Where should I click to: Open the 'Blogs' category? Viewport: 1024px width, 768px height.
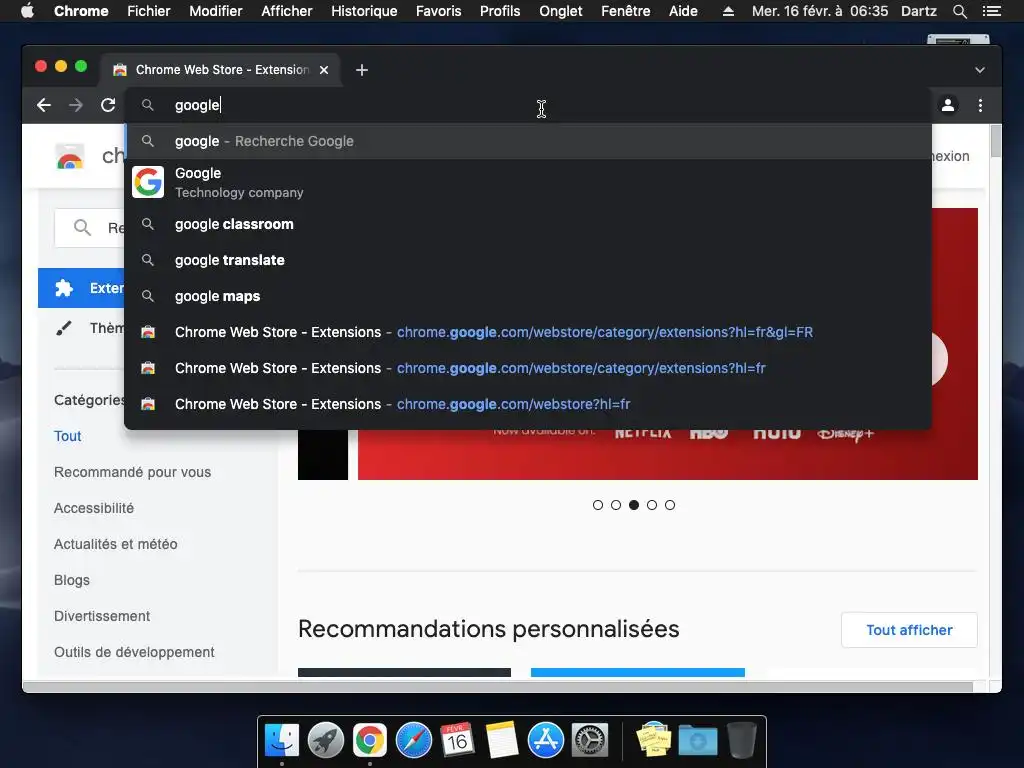click(x=72, y=580)
